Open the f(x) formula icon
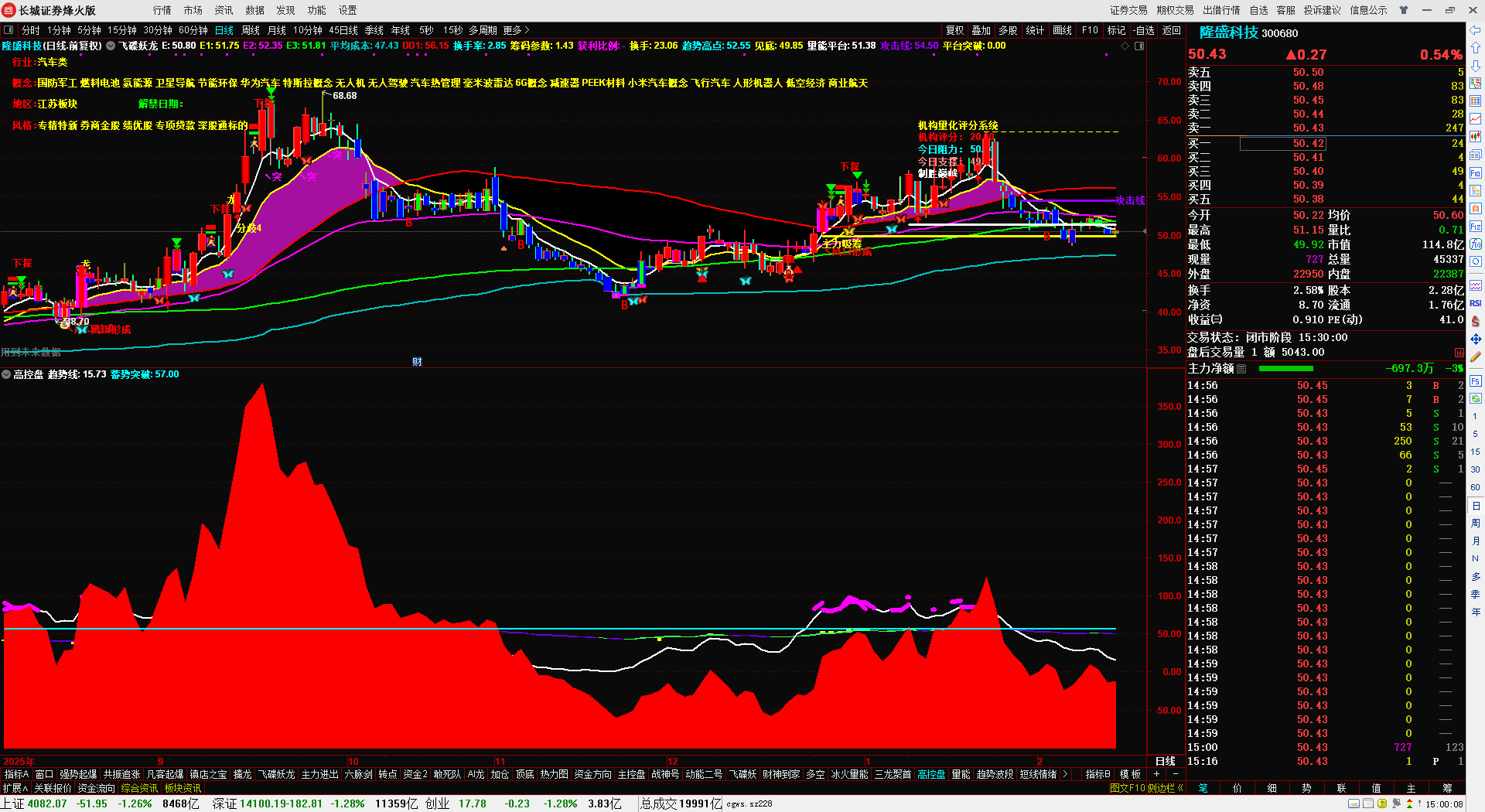Viewport: 1485px width, 812px height. (x=1476, y=244)
